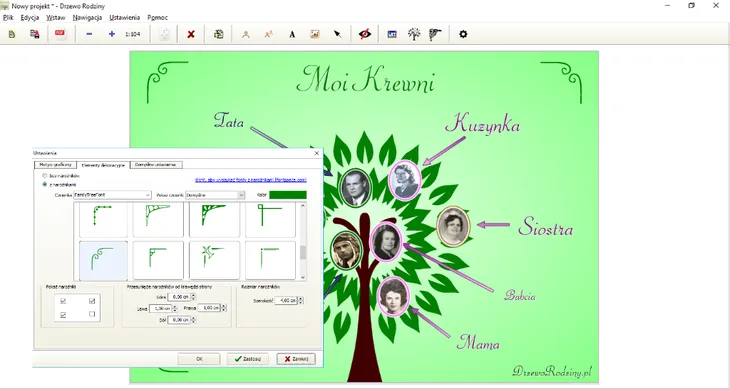Screen dimensions: 730x389
Task: Click the Góra offset input field
Action: (x=179, y=296)
